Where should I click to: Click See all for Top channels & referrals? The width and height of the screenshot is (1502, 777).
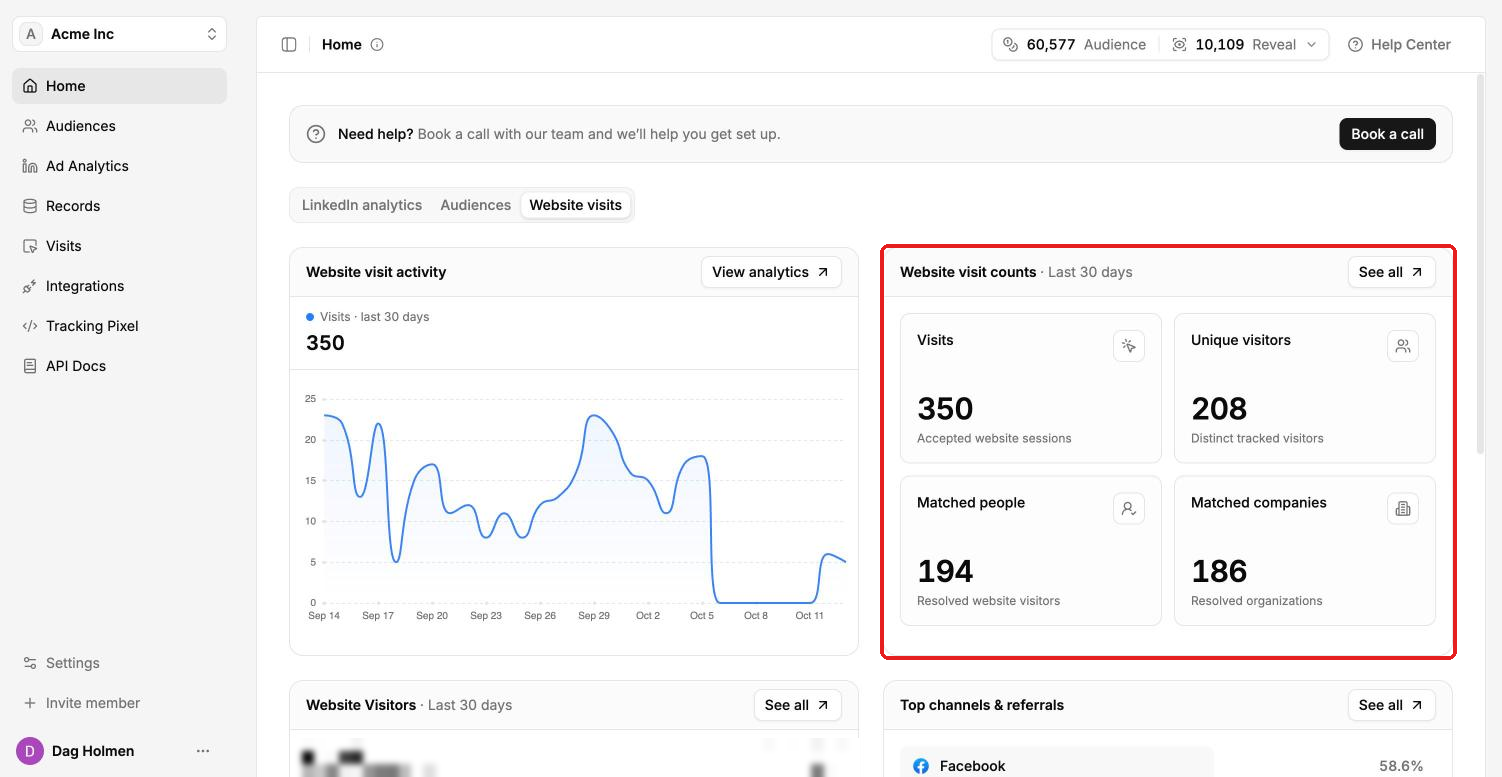[1391, 705]
